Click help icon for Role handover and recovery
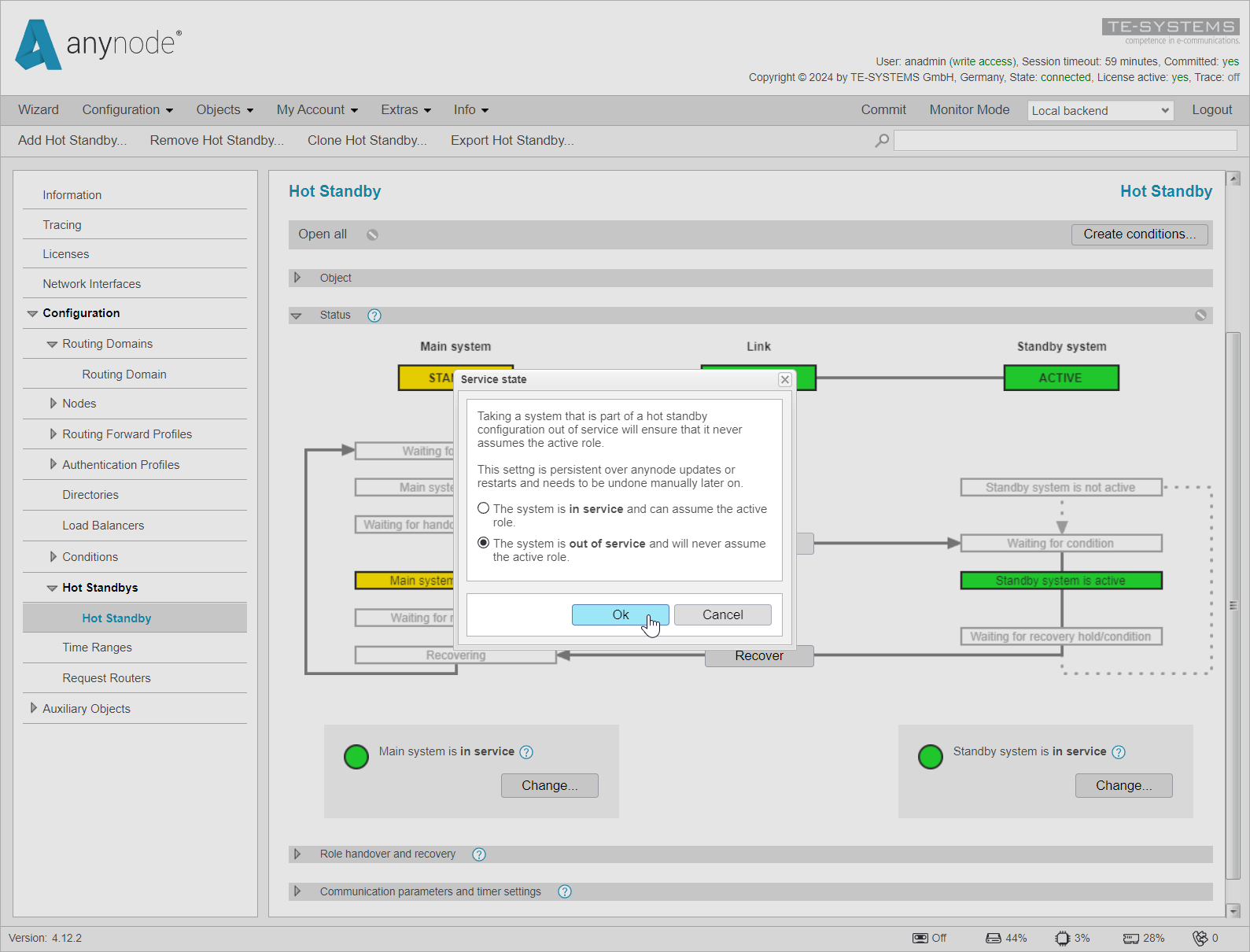The width and height of the screenshot is (1250, 952). [479, 854]
